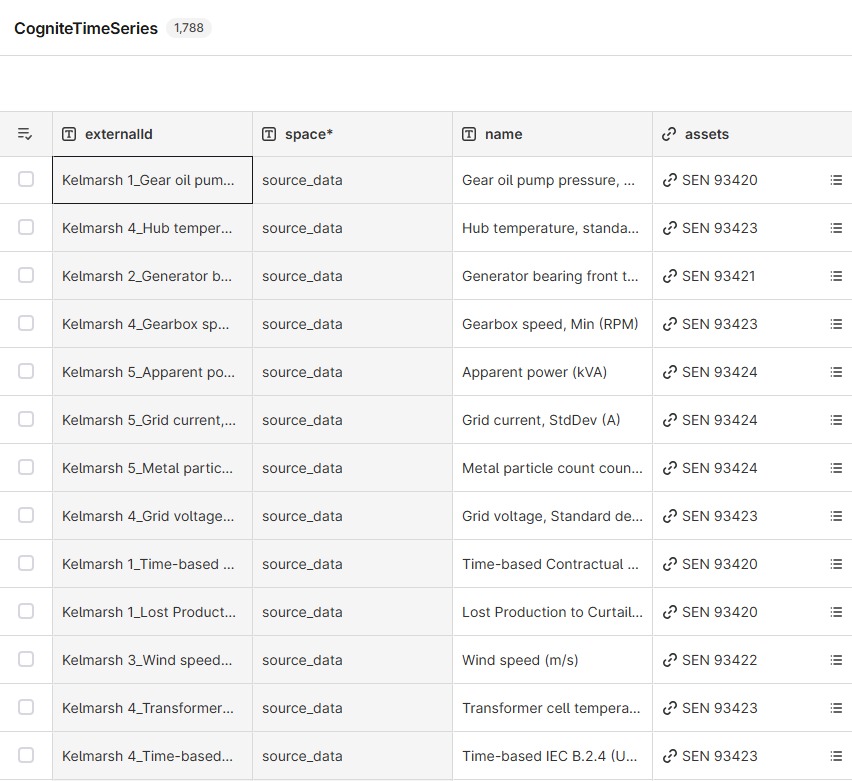The image size is (852, 781).
Task: Select checkbox for Kelmarsh 4_Transformer row
Action: coord(26,707)
